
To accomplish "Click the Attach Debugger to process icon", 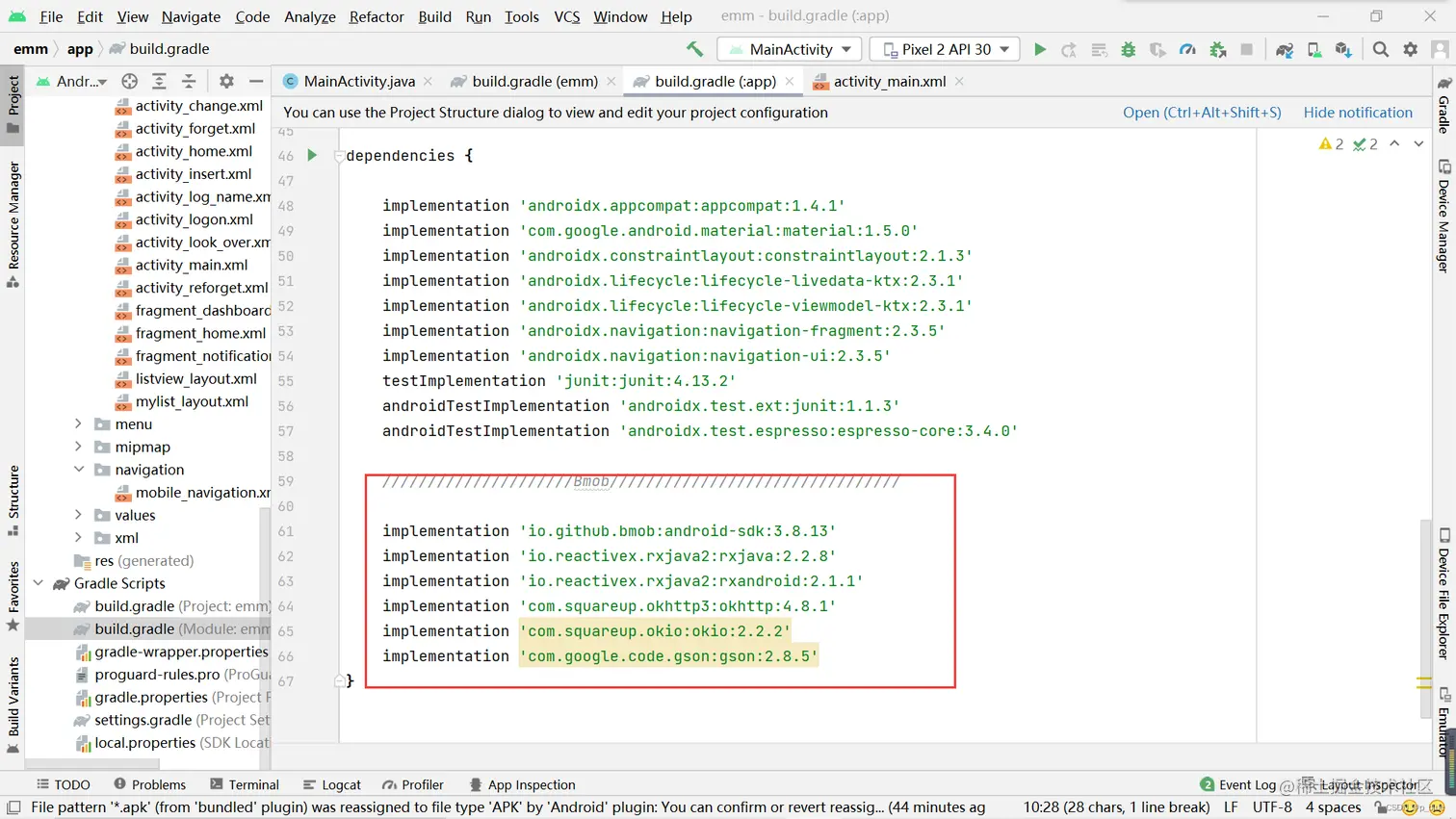I will [1218, 49].
